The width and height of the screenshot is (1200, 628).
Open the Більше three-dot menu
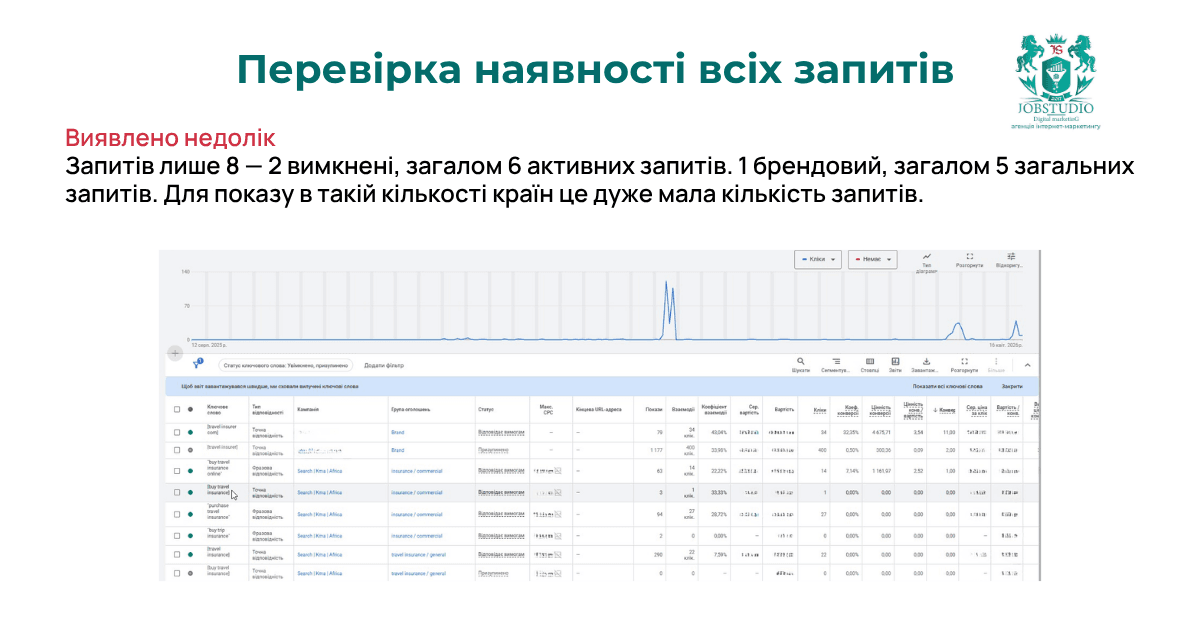996,361
